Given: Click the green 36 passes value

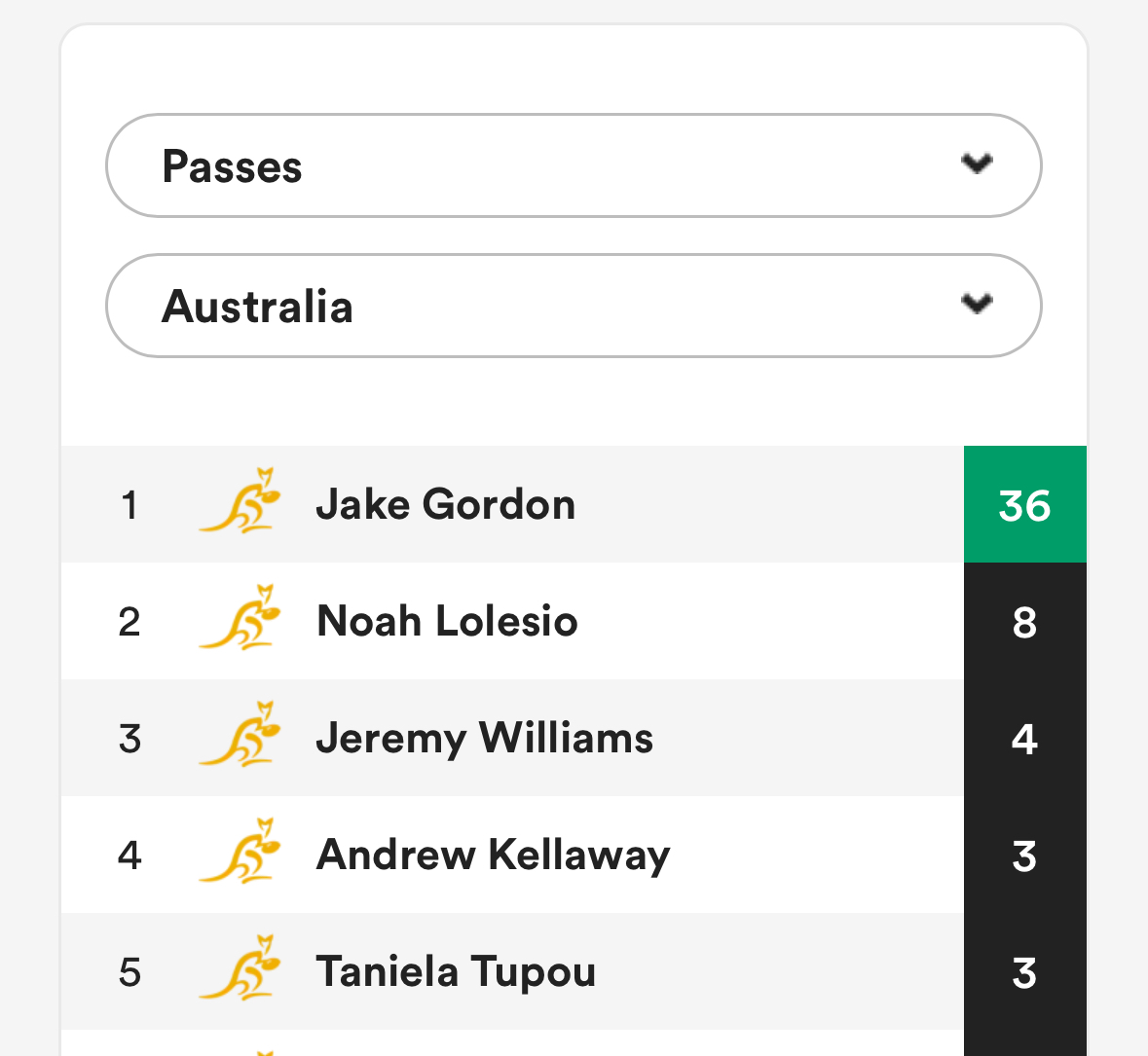Looking at the screenshot, I should tap(1025, 504).
